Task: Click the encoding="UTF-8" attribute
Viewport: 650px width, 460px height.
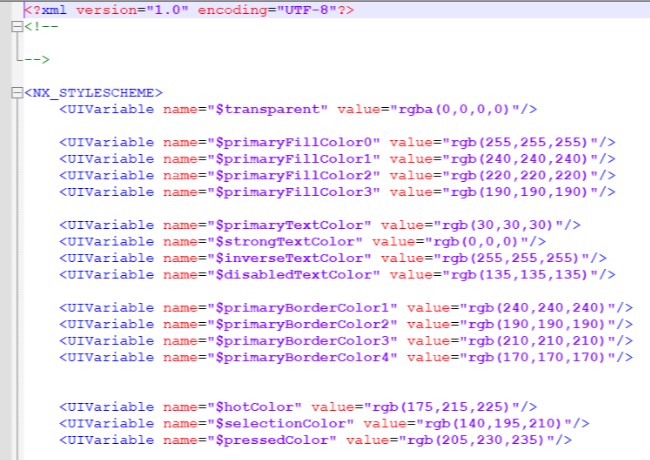Action: pyautogui.click(x=267, y=10)
